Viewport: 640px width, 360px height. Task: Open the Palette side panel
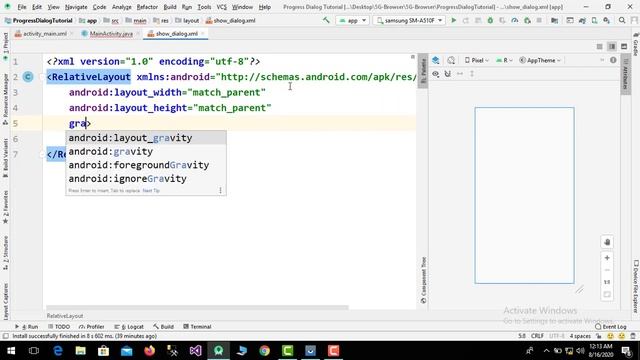(x=423, y=70)
